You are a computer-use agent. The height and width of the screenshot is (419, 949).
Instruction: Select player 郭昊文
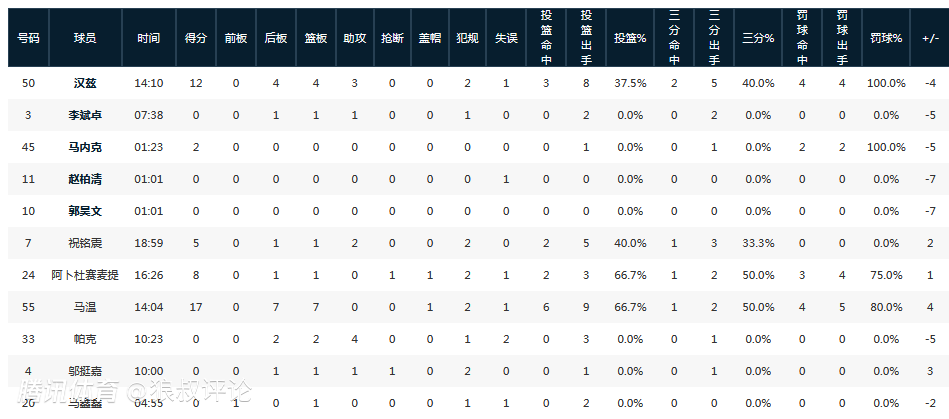[x=85, y=211]
